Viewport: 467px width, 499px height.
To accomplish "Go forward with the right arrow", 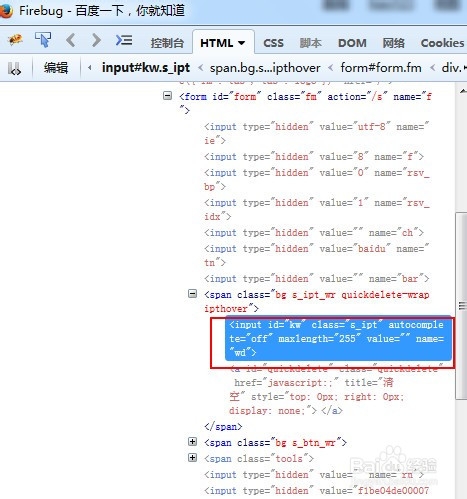I will point(96,40).
